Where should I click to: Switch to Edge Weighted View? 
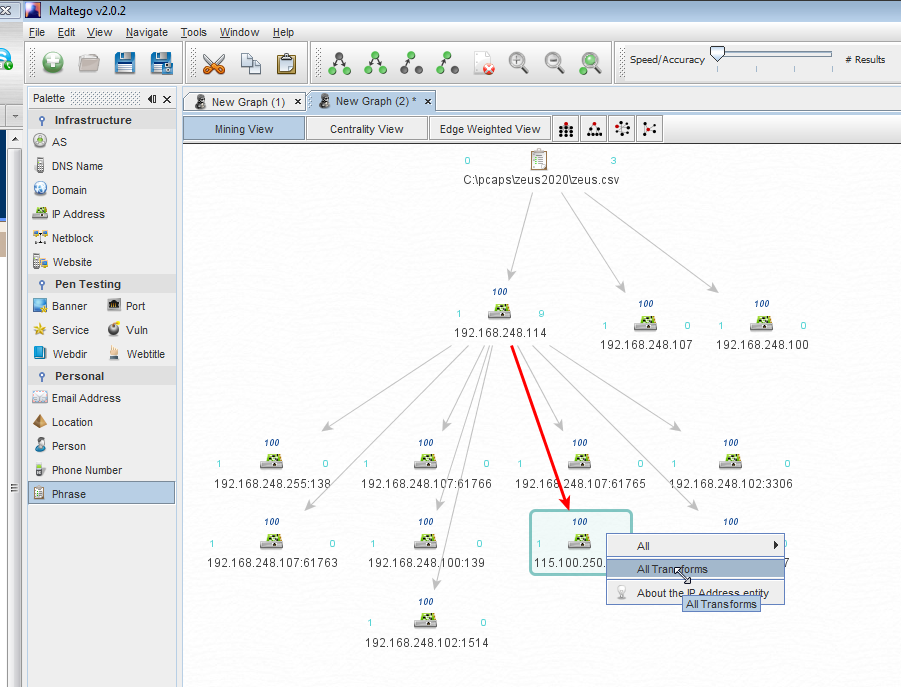pyautogui.click(x=490, y=129)
